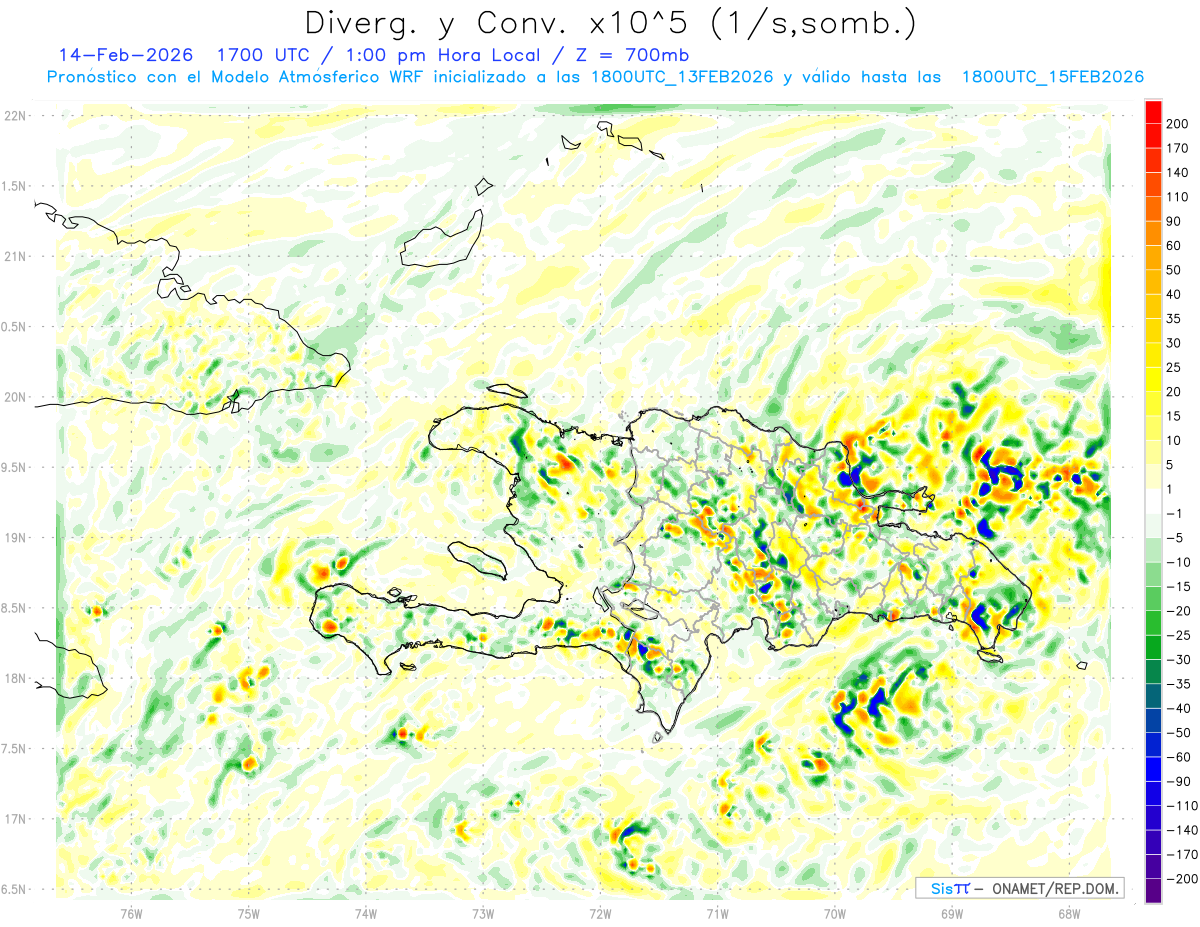This screenshot has height=927, width=1200.
Task: Click the '20N' latitude label
Action: coord(15,397)
